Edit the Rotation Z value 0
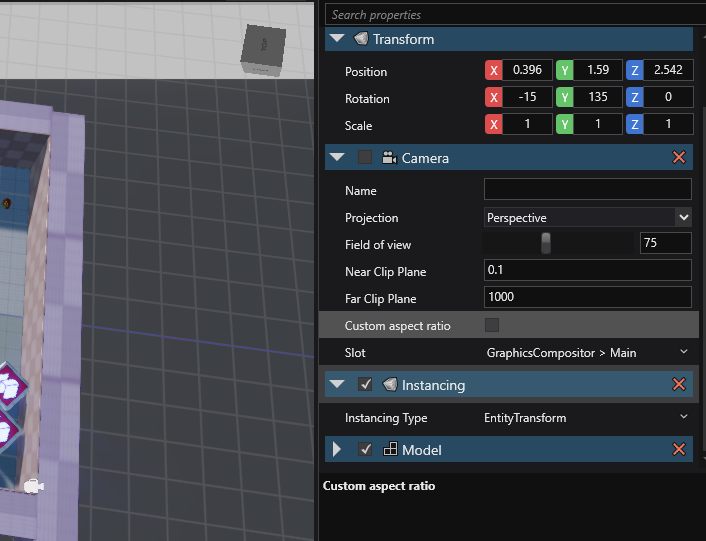Viewport: 706px width, 541px height. [x=668, y=97]
